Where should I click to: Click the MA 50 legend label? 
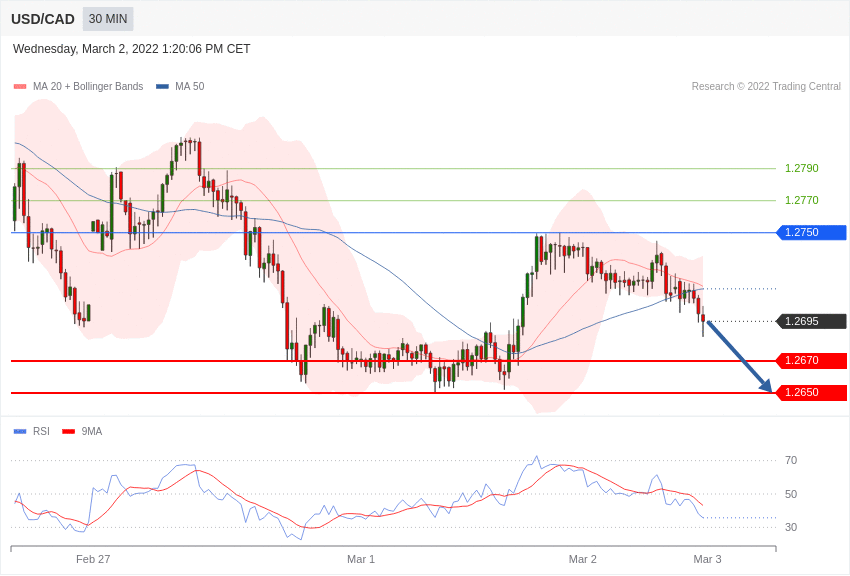coord(190,86)
